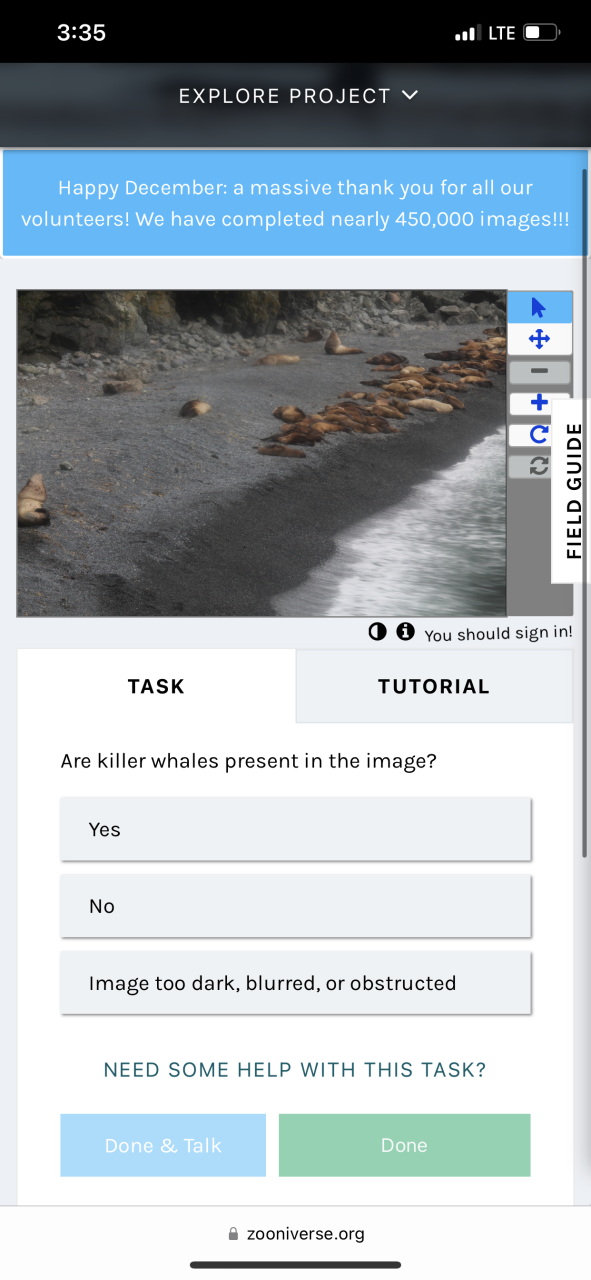Screen dimensions: 591x1280
Task: Click the zooniverse.org address bar
Action: click(296, 1233)
